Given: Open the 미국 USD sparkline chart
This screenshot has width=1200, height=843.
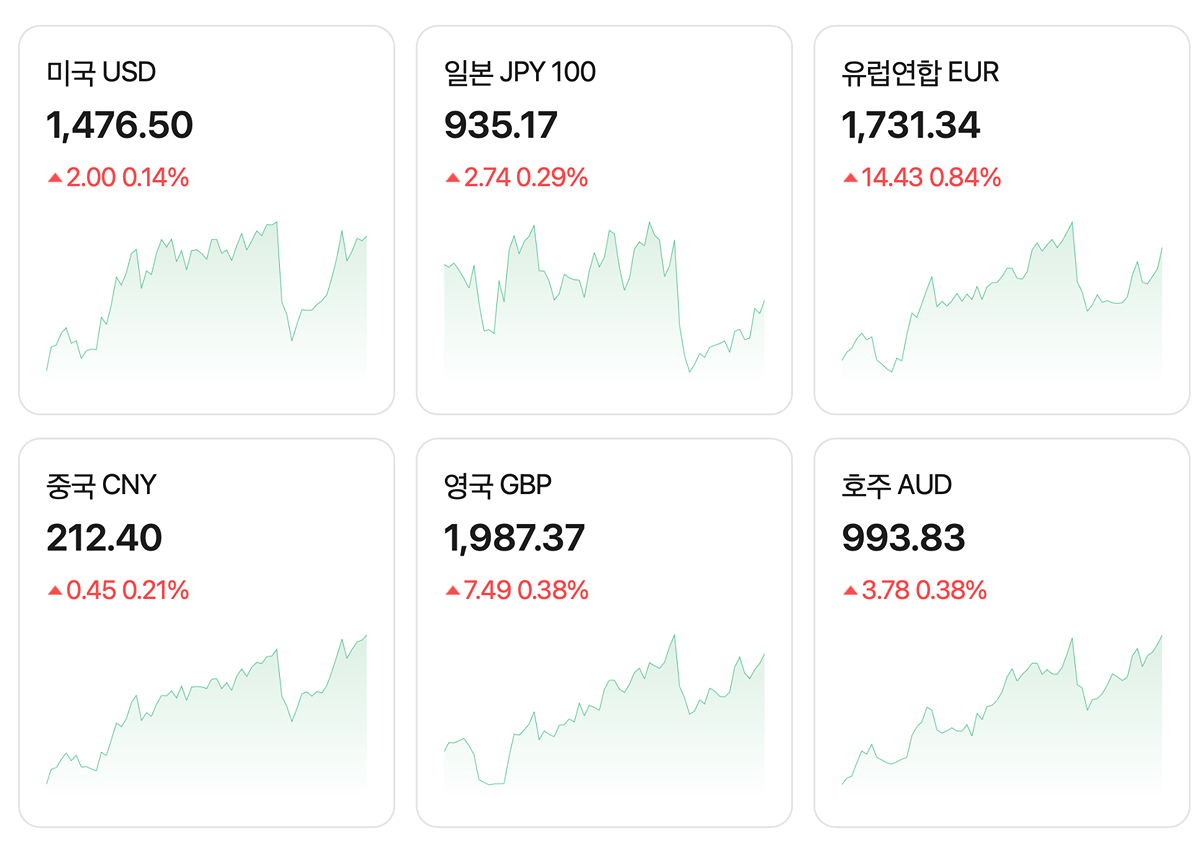Looking at the screenshot, I should [x=206, y=300].
